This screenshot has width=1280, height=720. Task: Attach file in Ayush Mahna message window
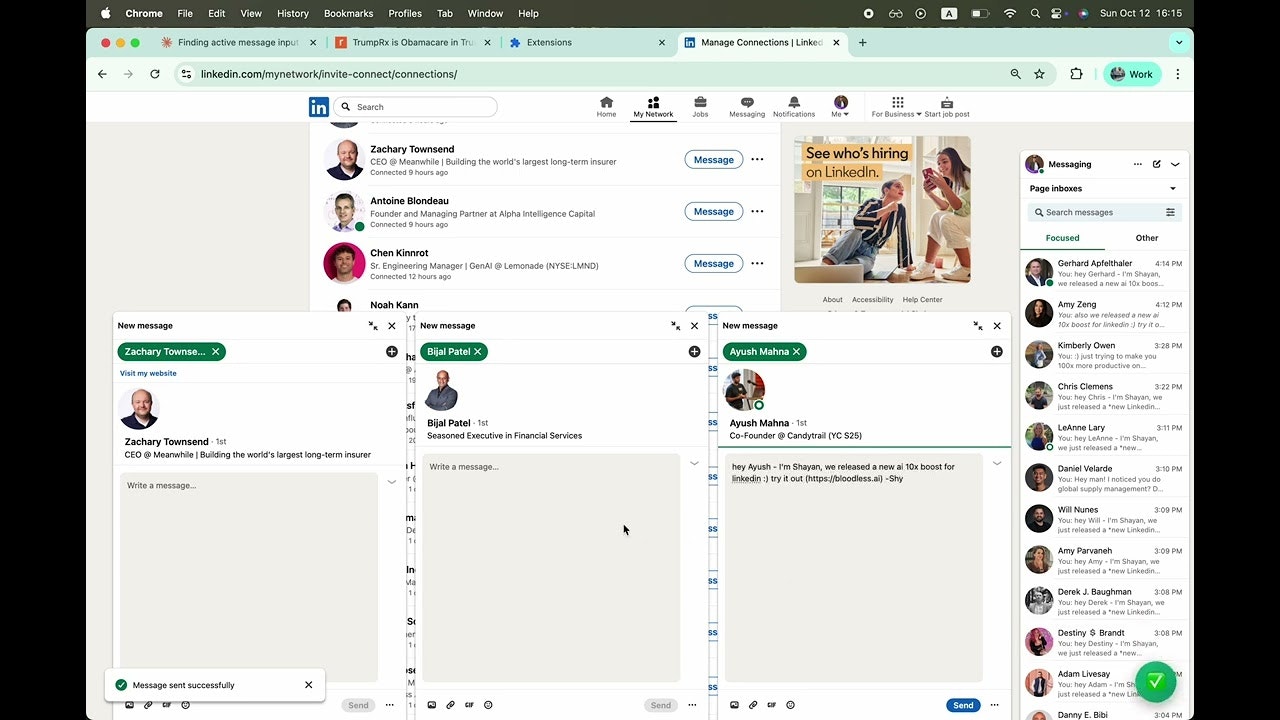(753, 705)
